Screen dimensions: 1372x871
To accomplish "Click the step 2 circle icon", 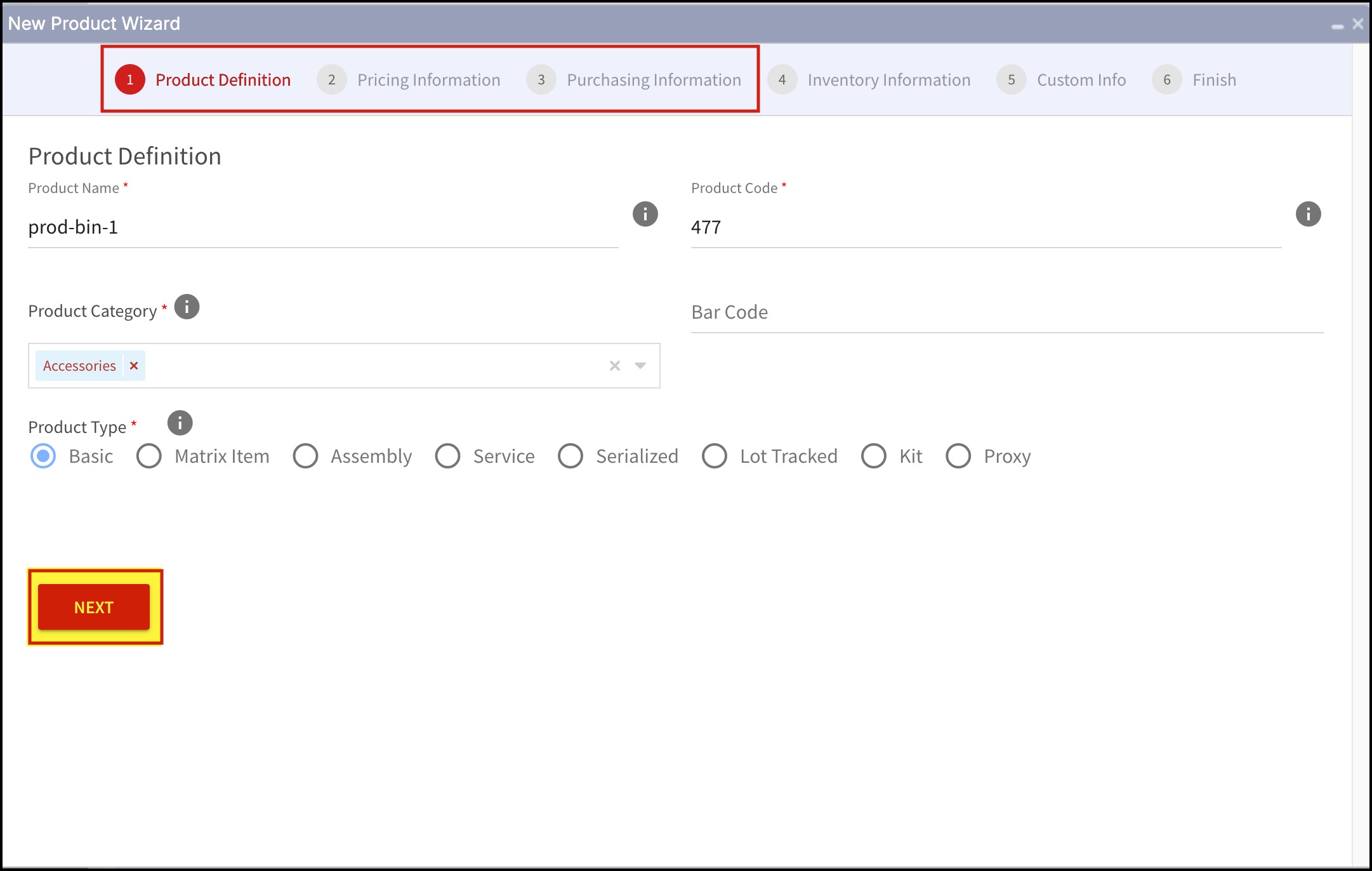I will [x=331, y=79].
